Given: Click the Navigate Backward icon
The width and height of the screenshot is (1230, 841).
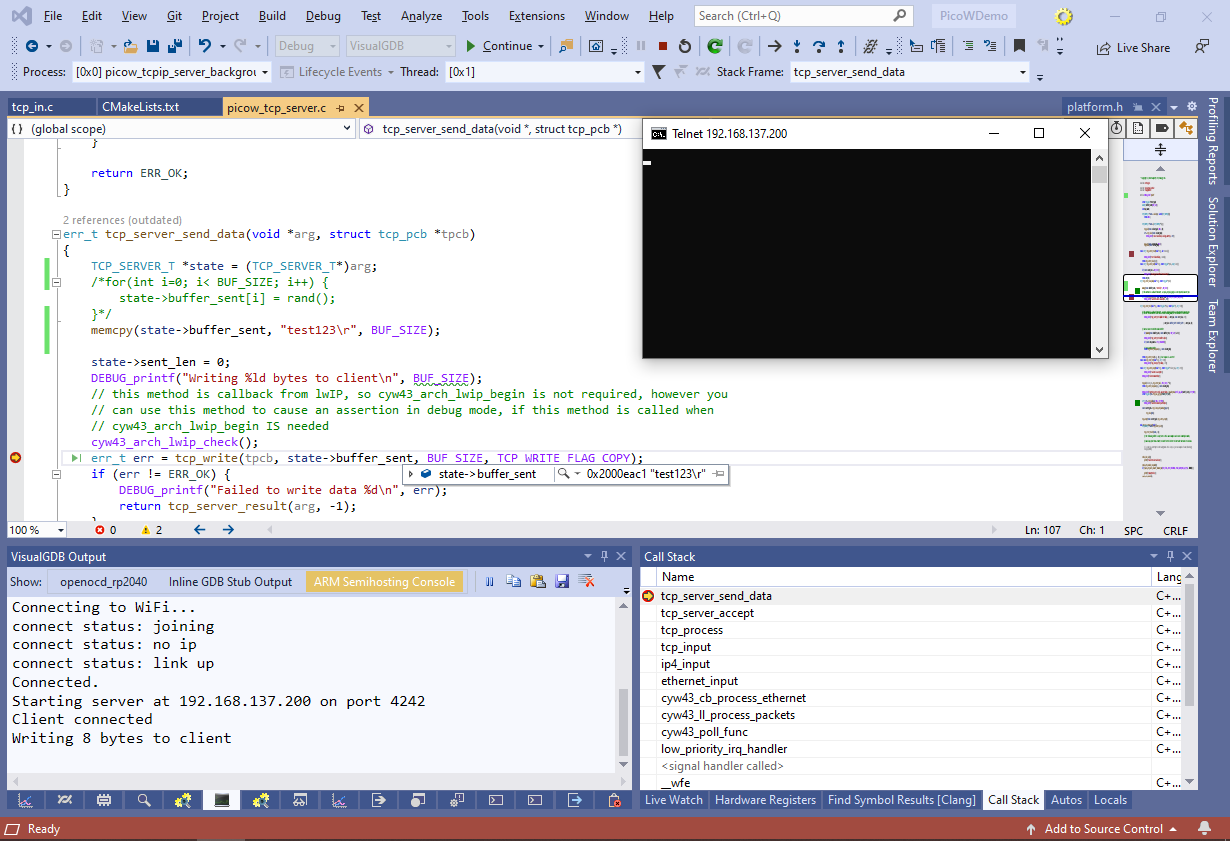Looking at the screenshot, I should click(32, 46).
